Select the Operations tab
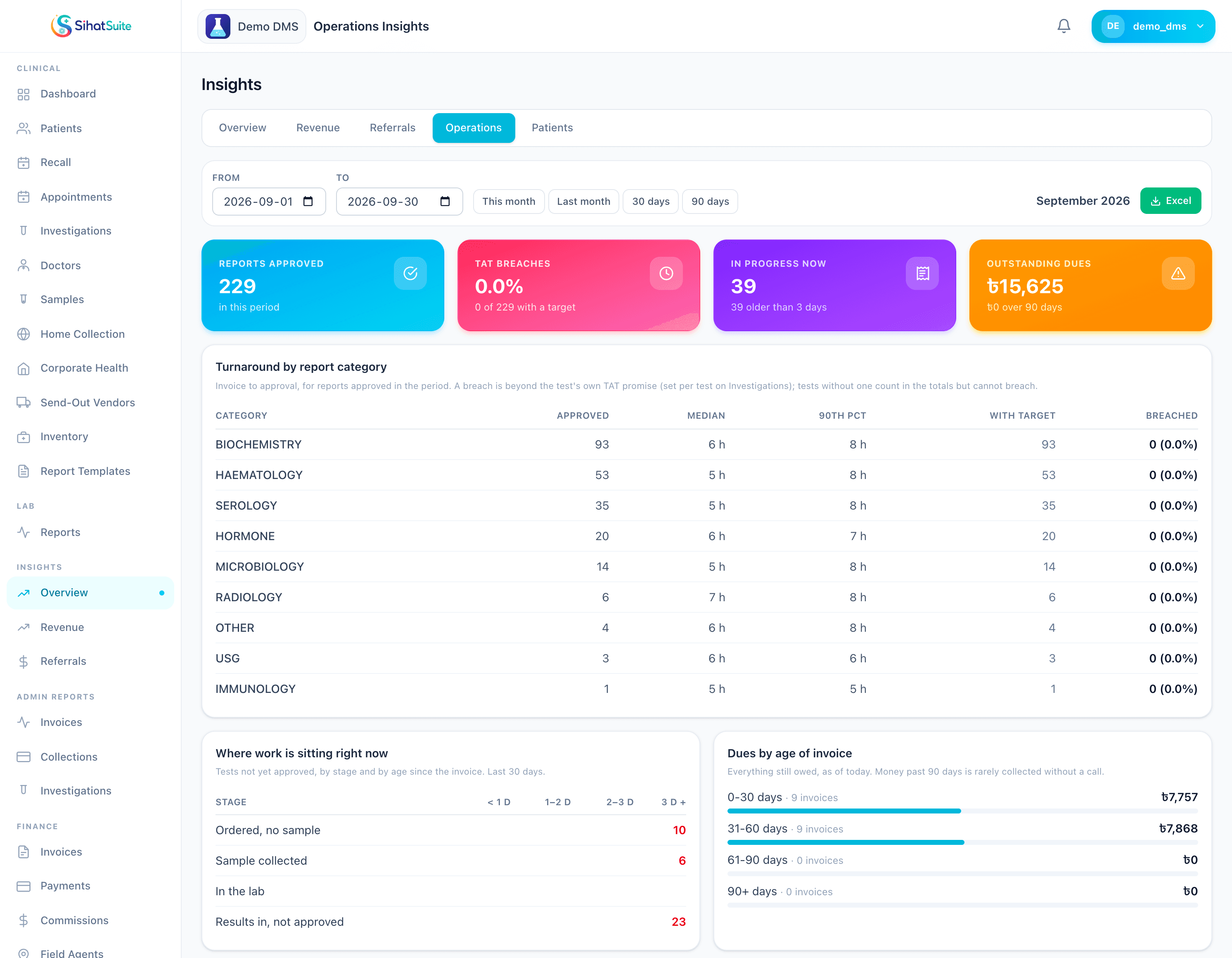This screenshot has height=958, width=1232. tap(473, 128)
